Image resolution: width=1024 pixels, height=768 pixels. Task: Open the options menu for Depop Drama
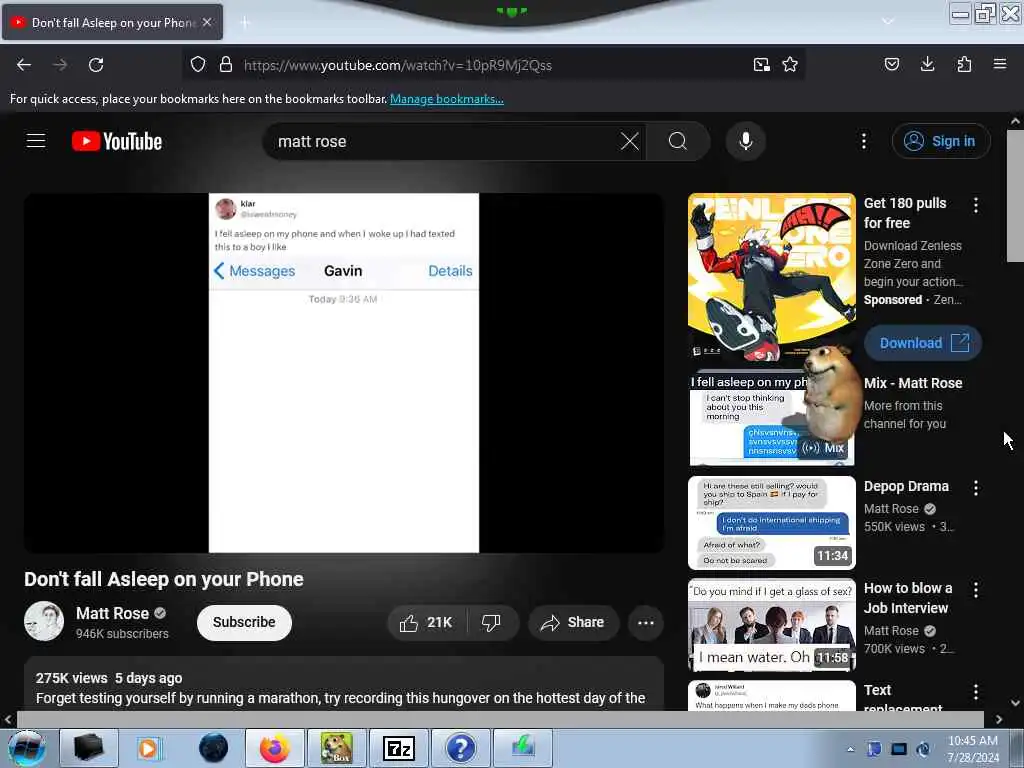click(976, 488)
